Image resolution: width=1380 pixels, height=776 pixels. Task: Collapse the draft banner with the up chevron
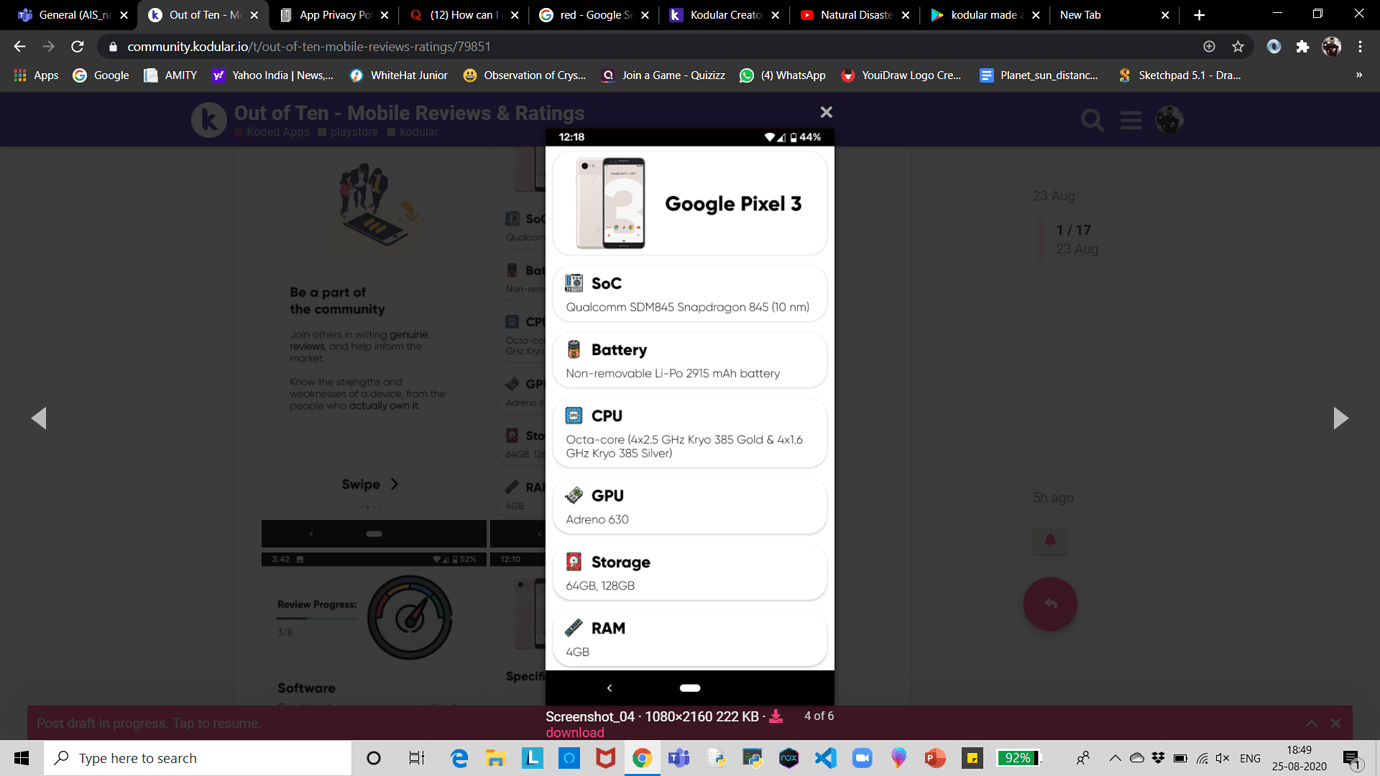(x=1311, y=722)
